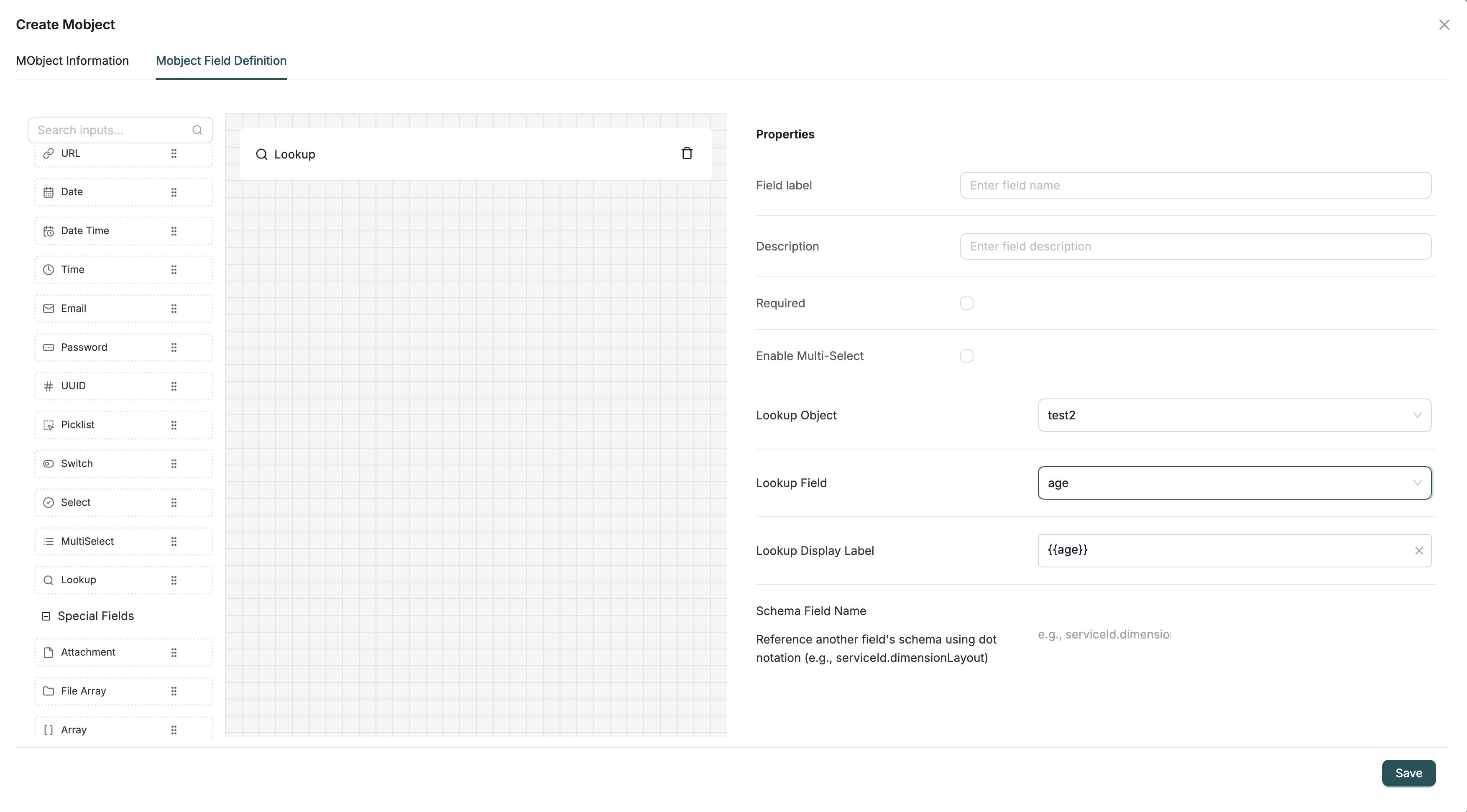Turn on Enable Multi-Select
The height and width of the screenshot is (812, 1467).
click(966, 355)
